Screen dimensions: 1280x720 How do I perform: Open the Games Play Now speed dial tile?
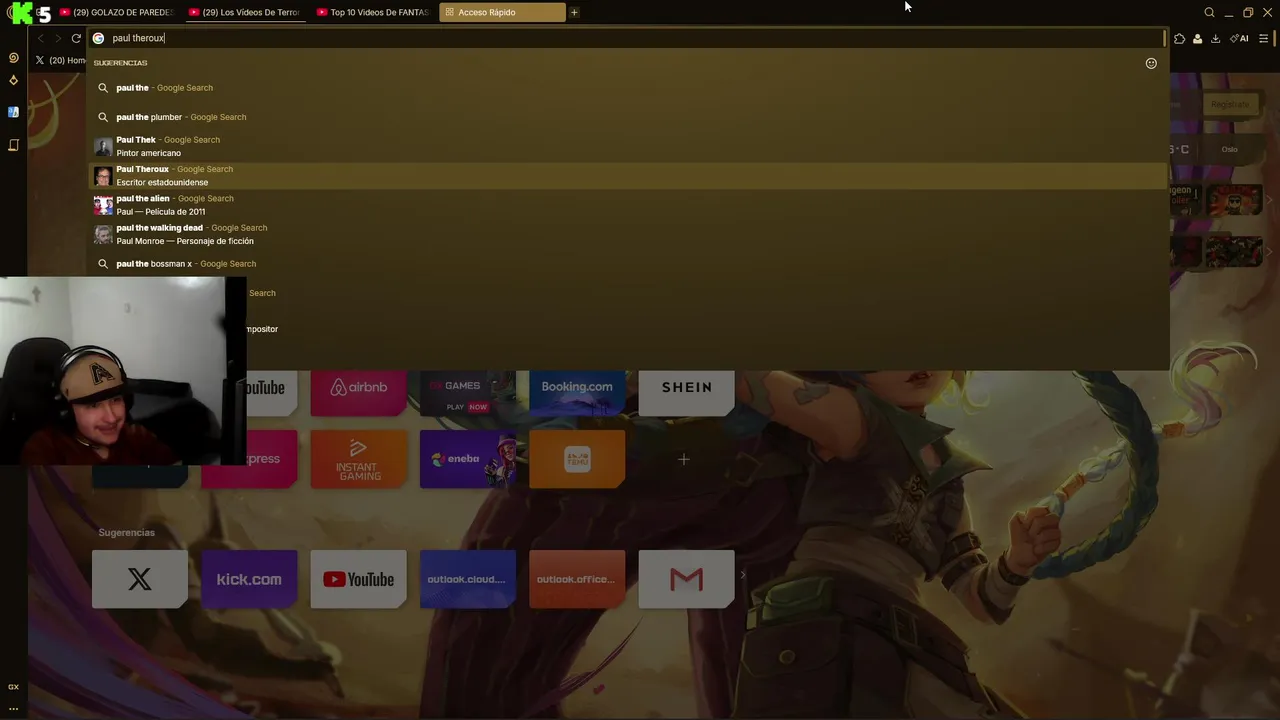[x=468, y=393]
